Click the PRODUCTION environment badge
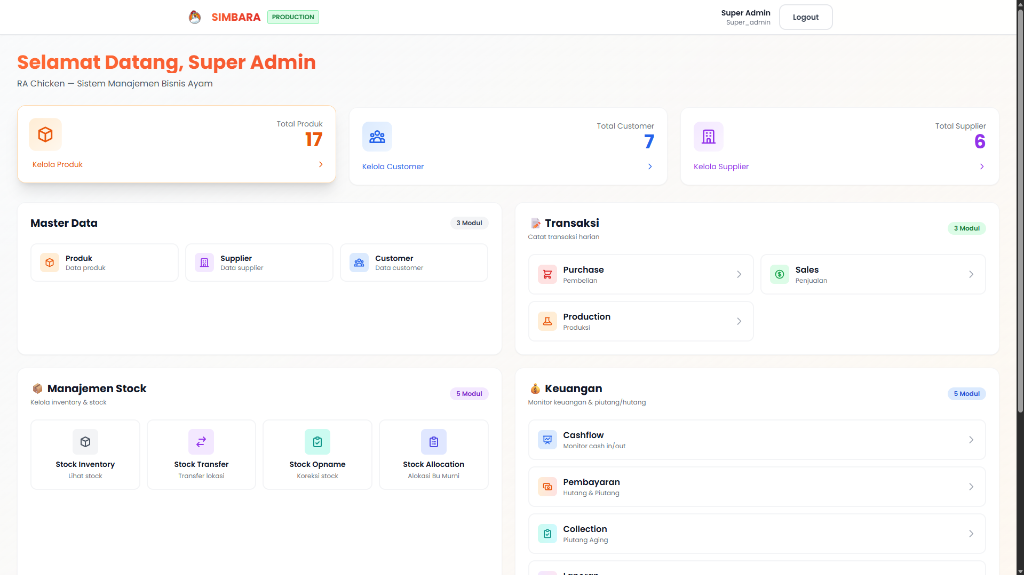The width and height of the screenshot is (1024, 575). tap(293, 17)
